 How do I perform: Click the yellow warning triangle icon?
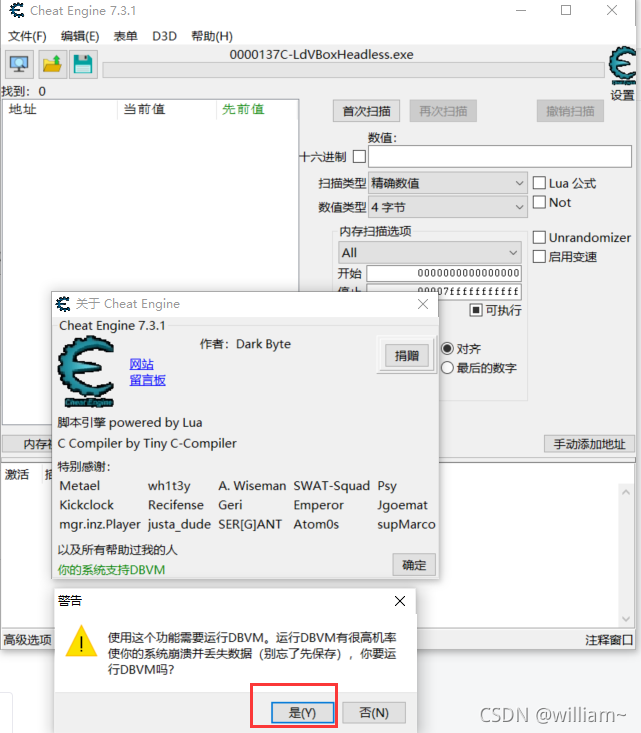pyautogui.click(x=81, y=641)
